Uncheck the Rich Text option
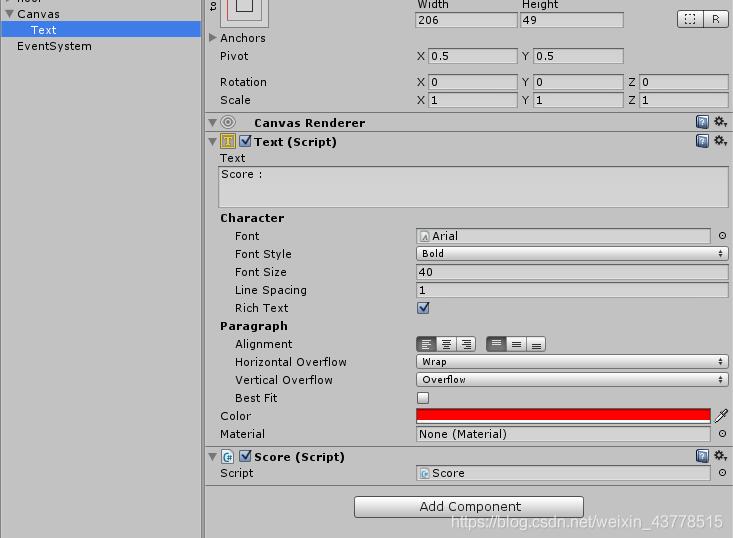 click(x=423, y=308)
